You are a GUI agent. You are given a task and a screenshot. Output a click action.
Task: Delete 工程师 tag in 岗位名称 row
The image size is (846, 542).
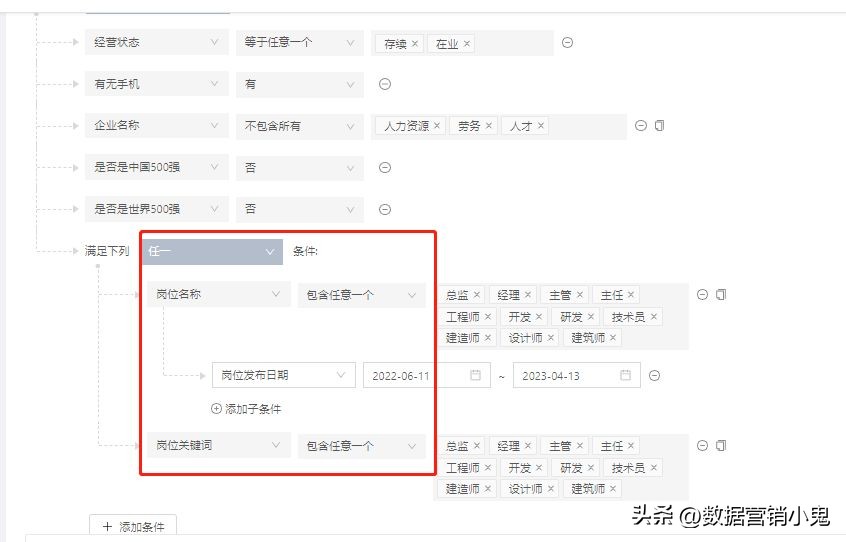pos(488,317)
